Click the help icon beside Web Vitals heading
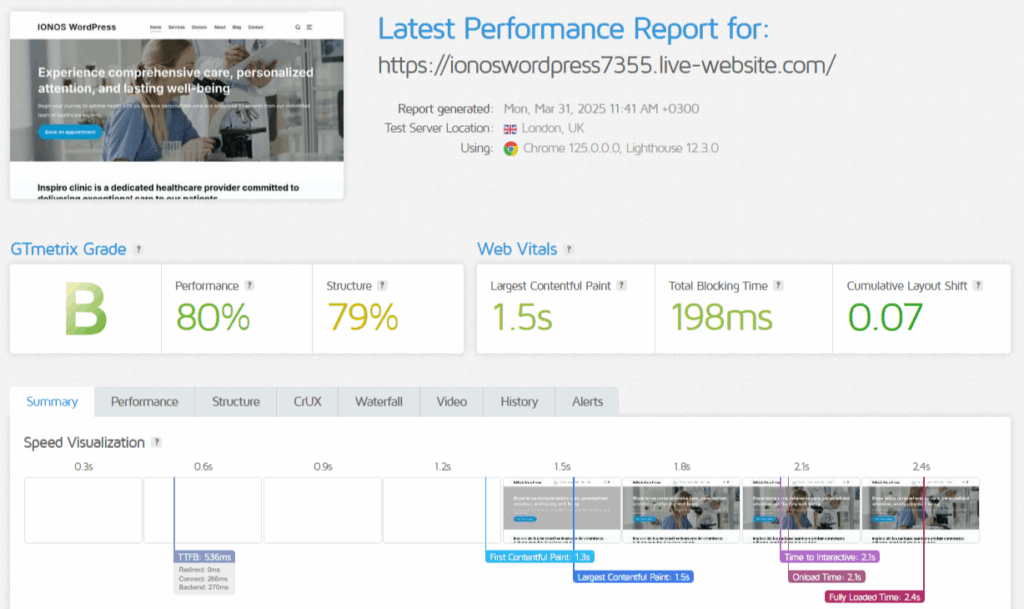Image resolution: width=1024 pixels, height=609 pixels. (569, 249)
